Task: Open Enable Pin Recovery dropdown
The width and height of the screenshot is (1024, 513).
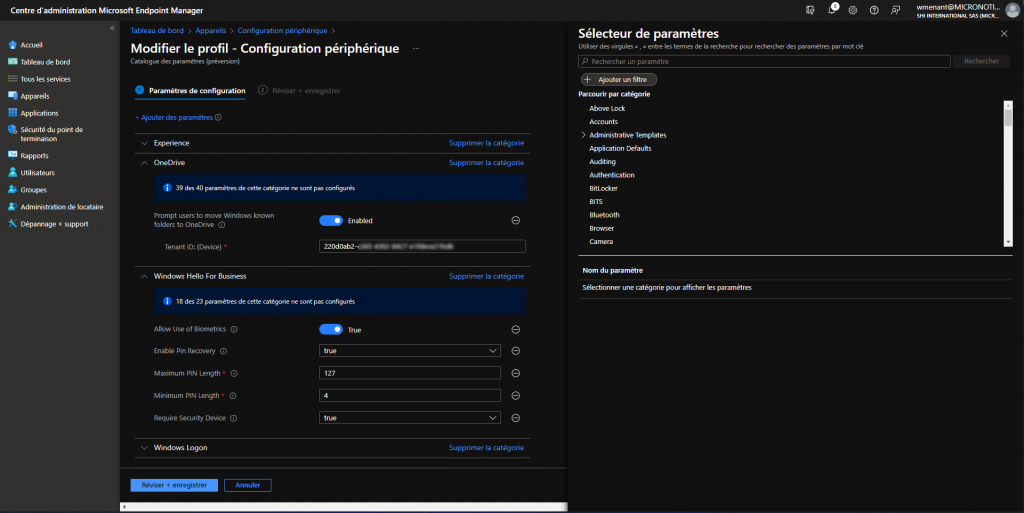Action: pyautogui.click(x=409, y=351)
